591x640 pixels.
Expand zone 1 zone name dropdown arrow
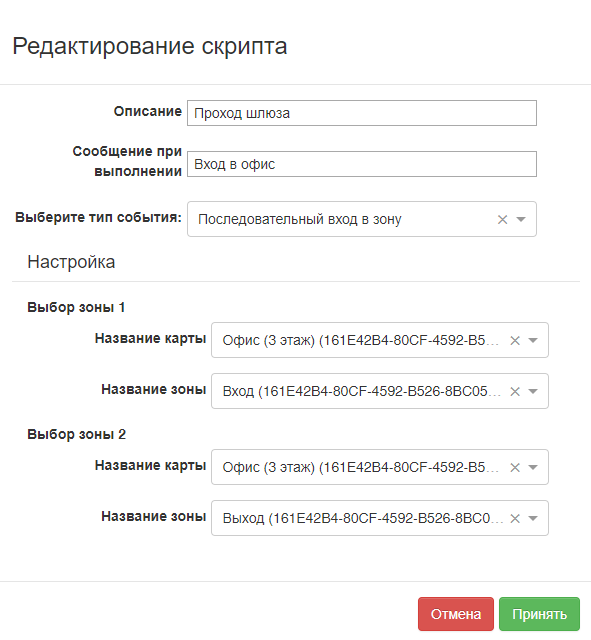pos(533,391)
